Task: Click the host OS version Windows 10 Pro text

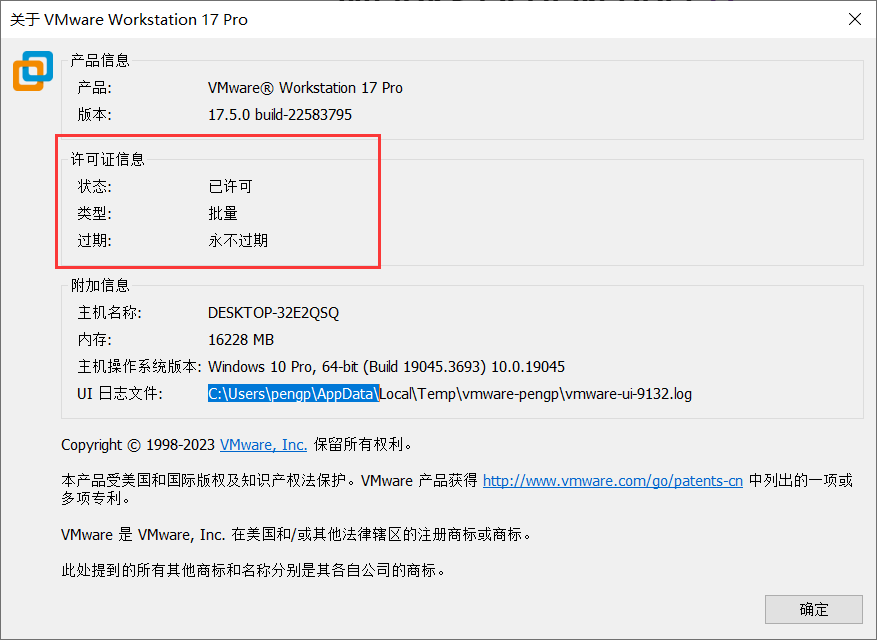Action: tap(386, 367)
